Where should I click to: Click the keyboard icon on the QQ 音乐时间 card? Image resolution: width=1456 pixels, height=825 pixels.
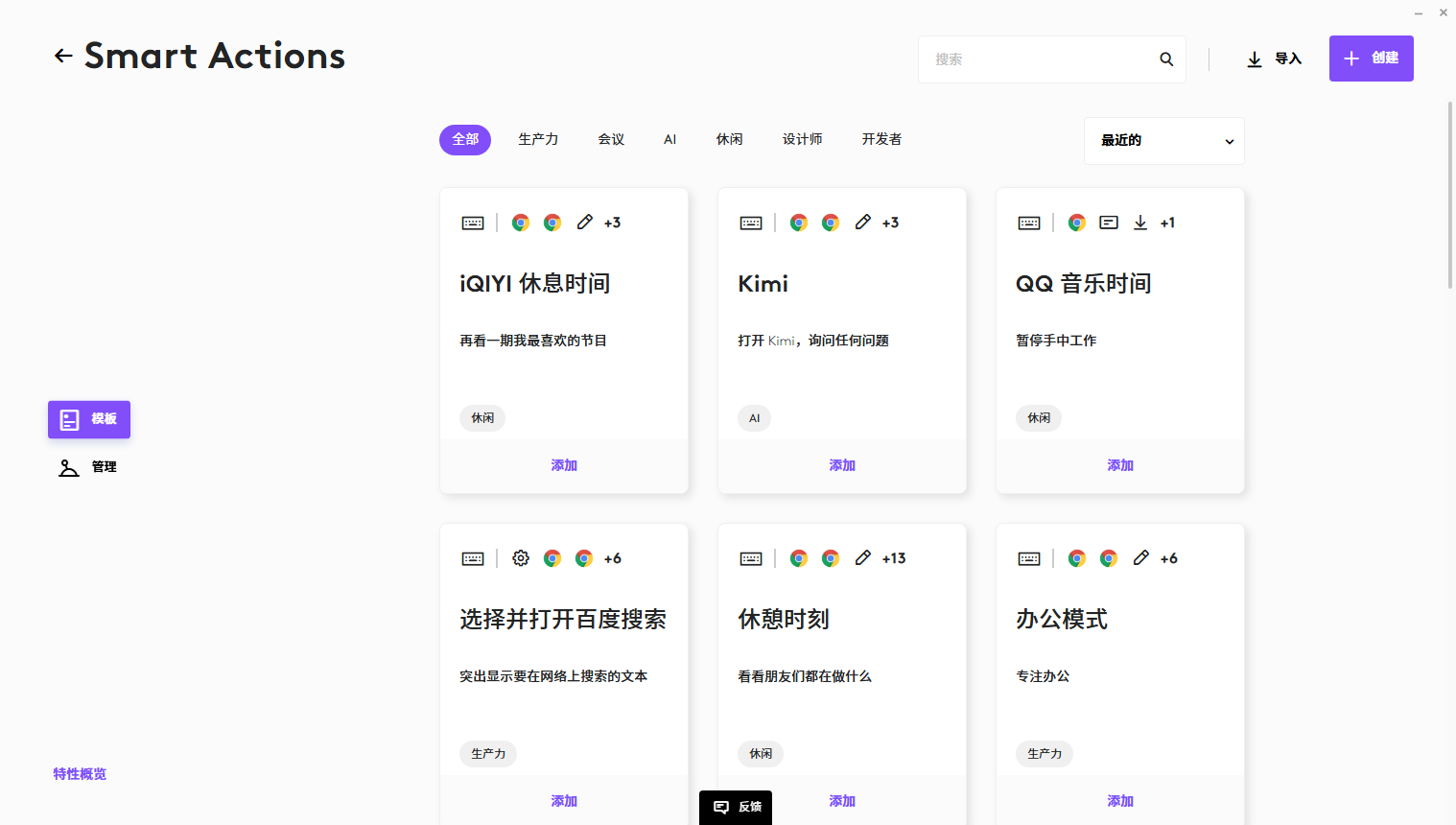click(x=1029, y=223)
